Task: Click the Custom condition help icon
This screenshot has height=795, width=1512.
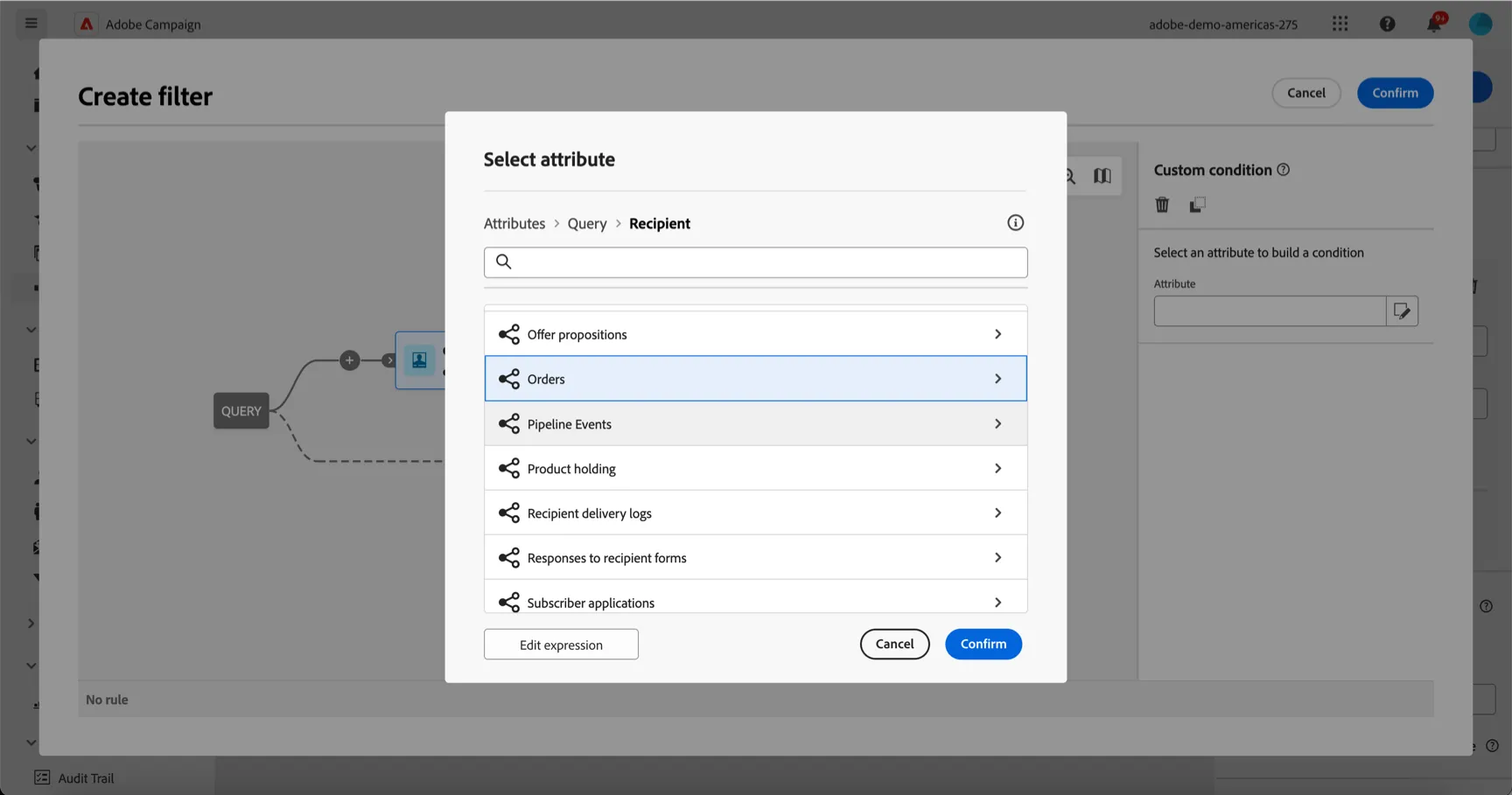Action: point(1284,170)
